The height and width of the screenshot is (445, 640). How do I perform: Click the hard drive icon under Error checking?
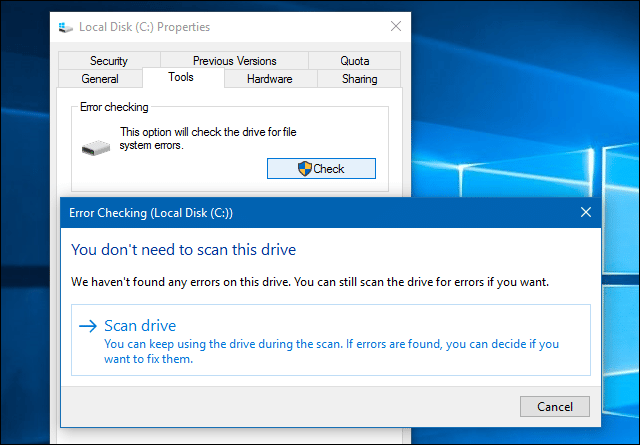[94, 146]
